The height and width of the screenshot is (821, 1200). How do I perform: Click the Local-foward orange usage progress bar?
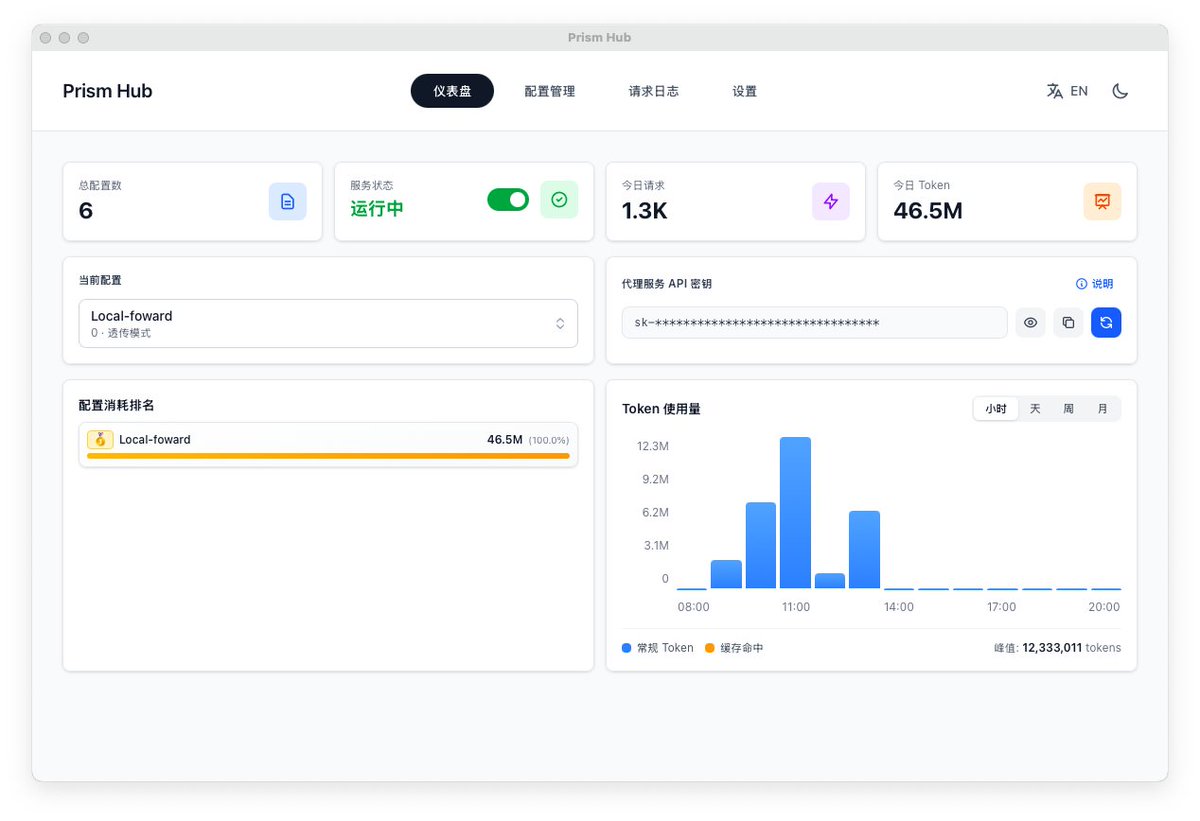(328, 456)
